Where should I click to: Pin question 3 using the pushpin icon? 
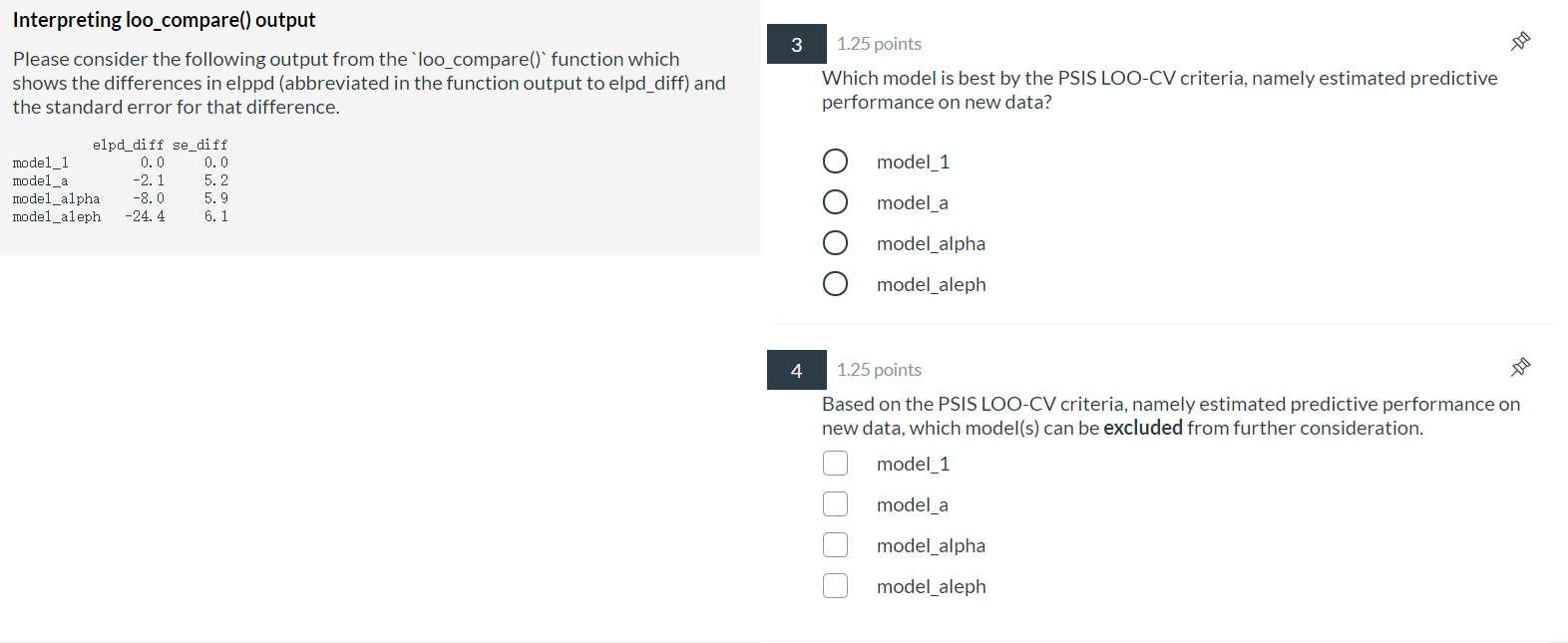tap(1520, 41)
